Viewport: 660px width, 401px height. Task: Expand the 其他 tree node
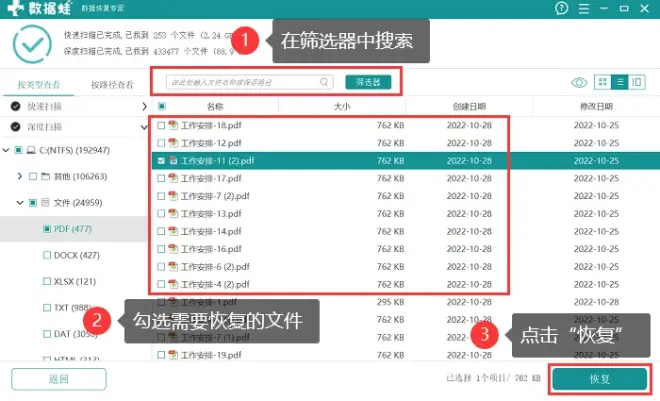(20, 176)
